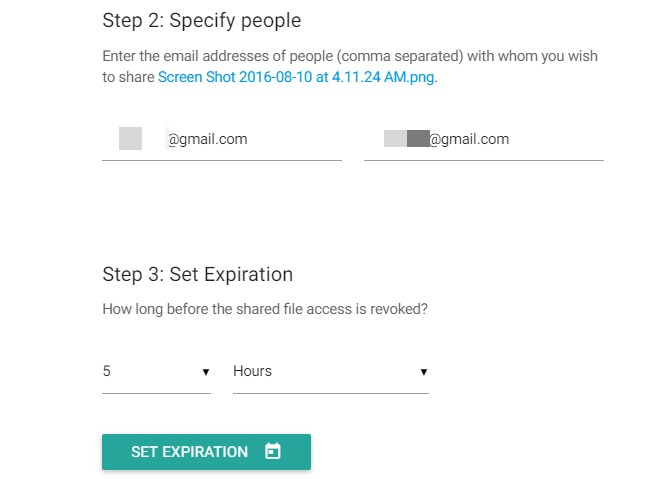Open the Hours unit dropdown
Viewport: 658px width, 479px height.
pyautogui.click(x=331, y=372)
